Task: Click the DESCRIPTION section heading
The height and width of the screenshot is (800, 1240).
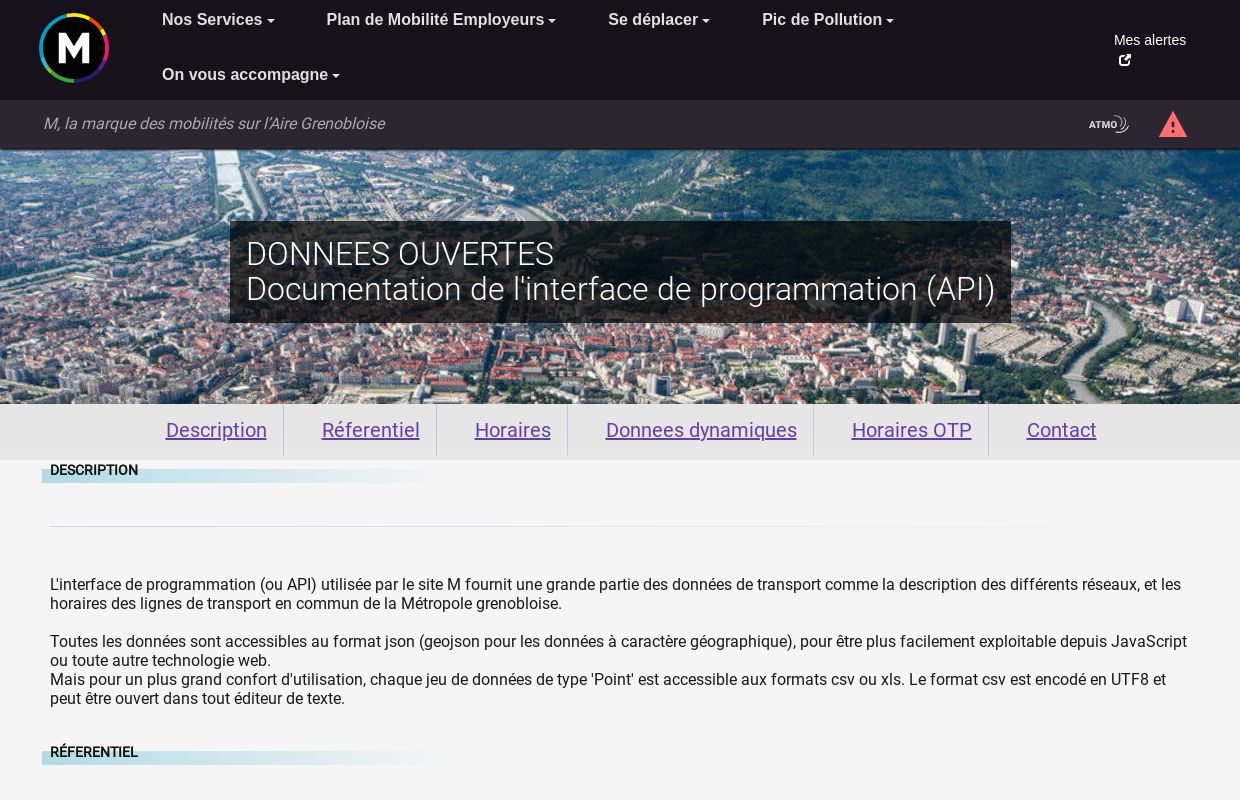Action: pyautogui.click(x=94, y=470)
